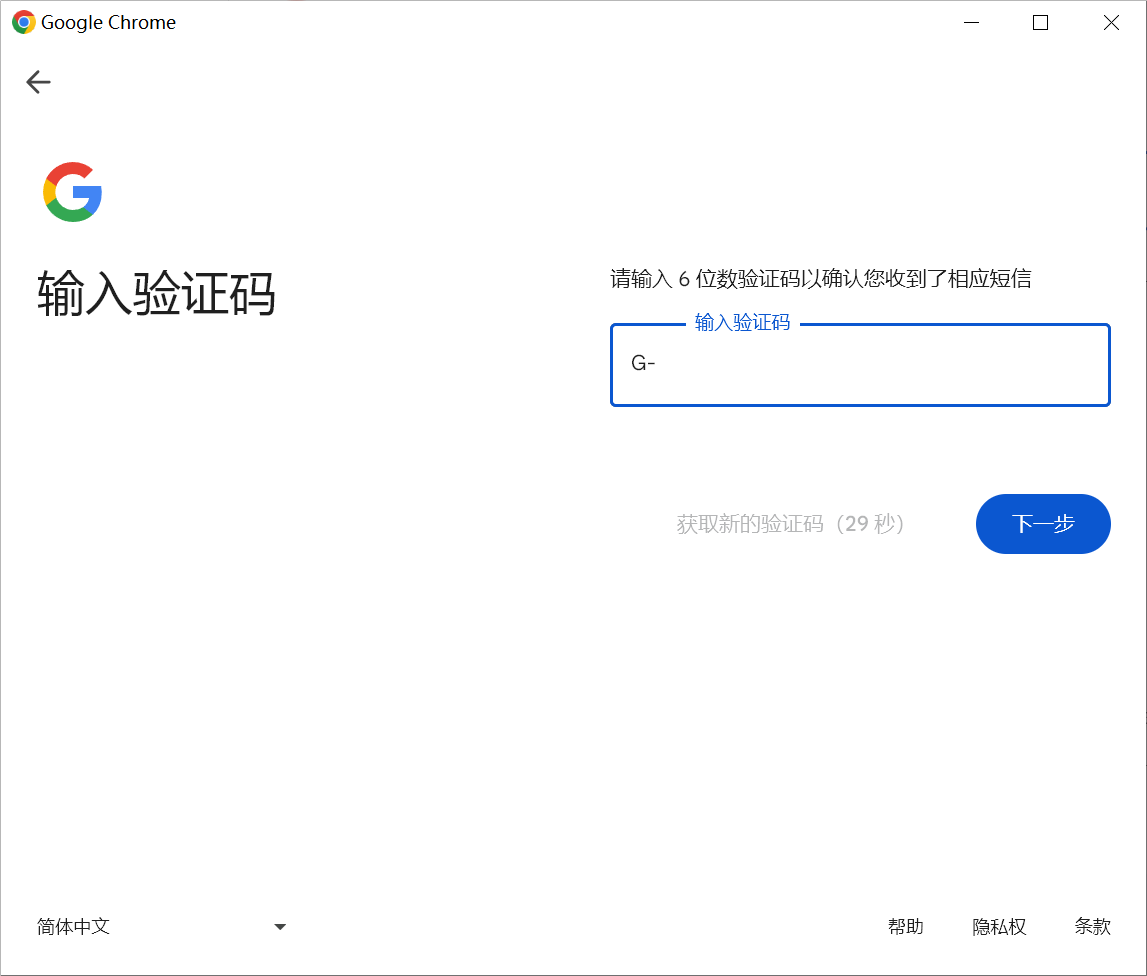Click the 请输入 6 位数验证码 instruction text

click(821, 279)
